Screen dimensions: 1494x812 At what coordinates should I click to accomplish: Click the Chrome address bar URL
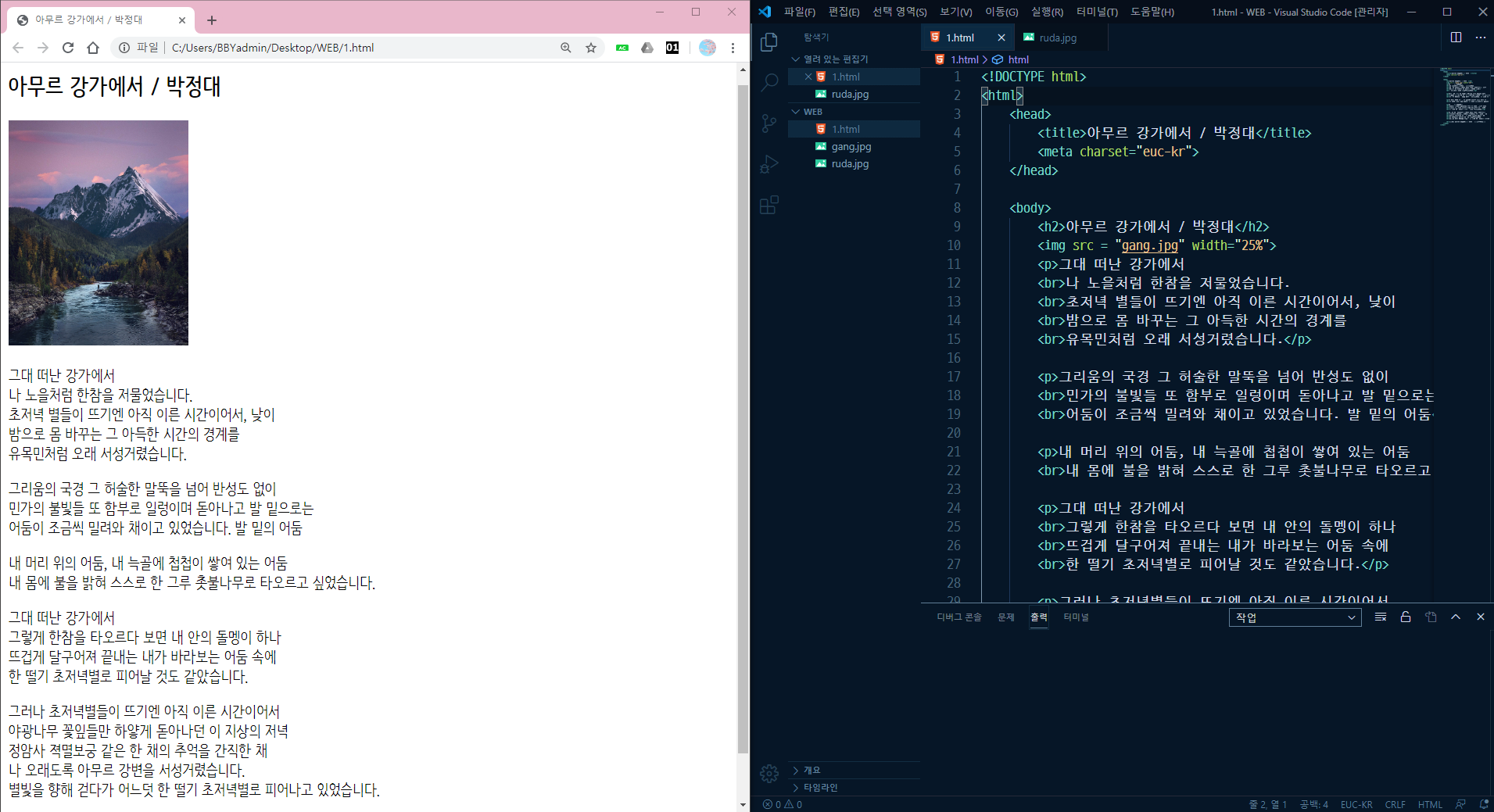pos(273,48)
